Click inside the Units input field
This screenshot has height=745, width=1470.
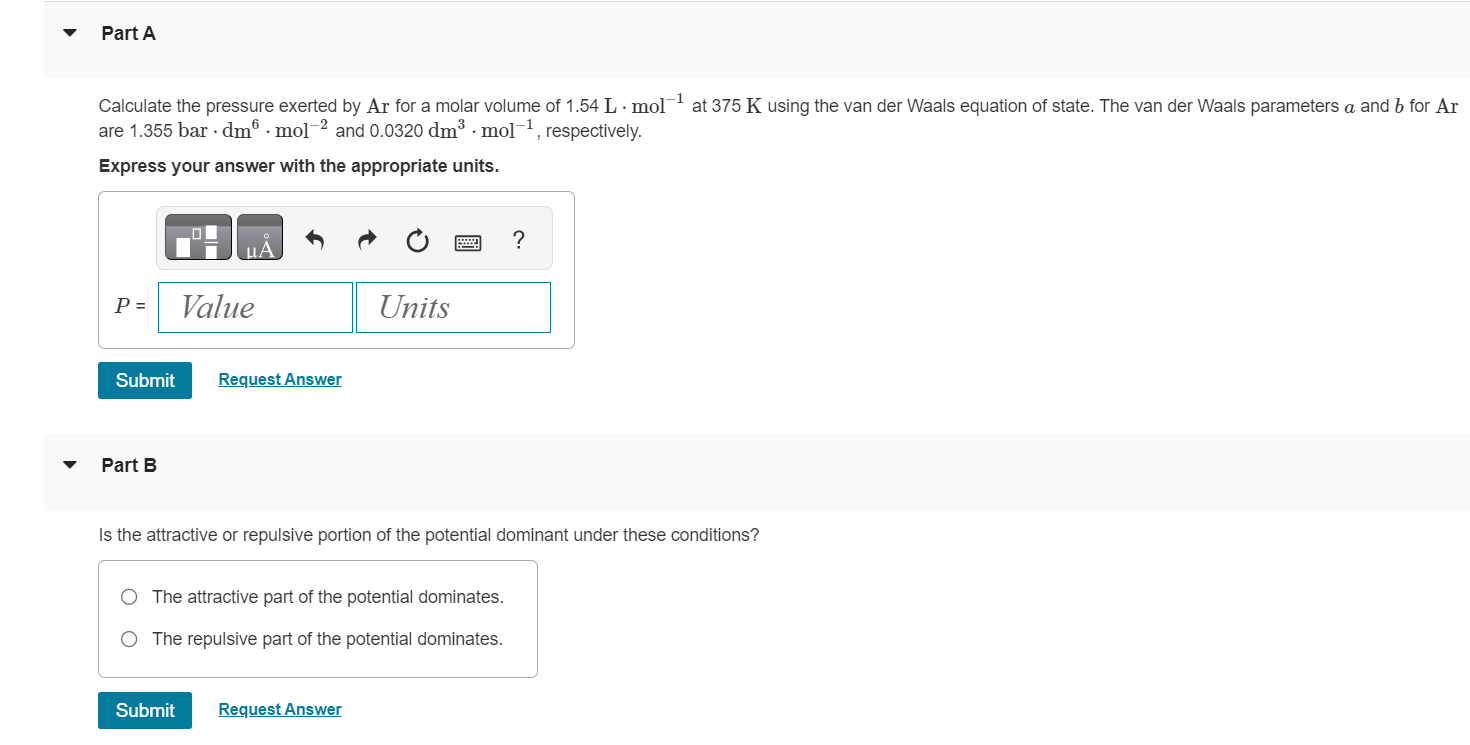click(x=453, y=307)
